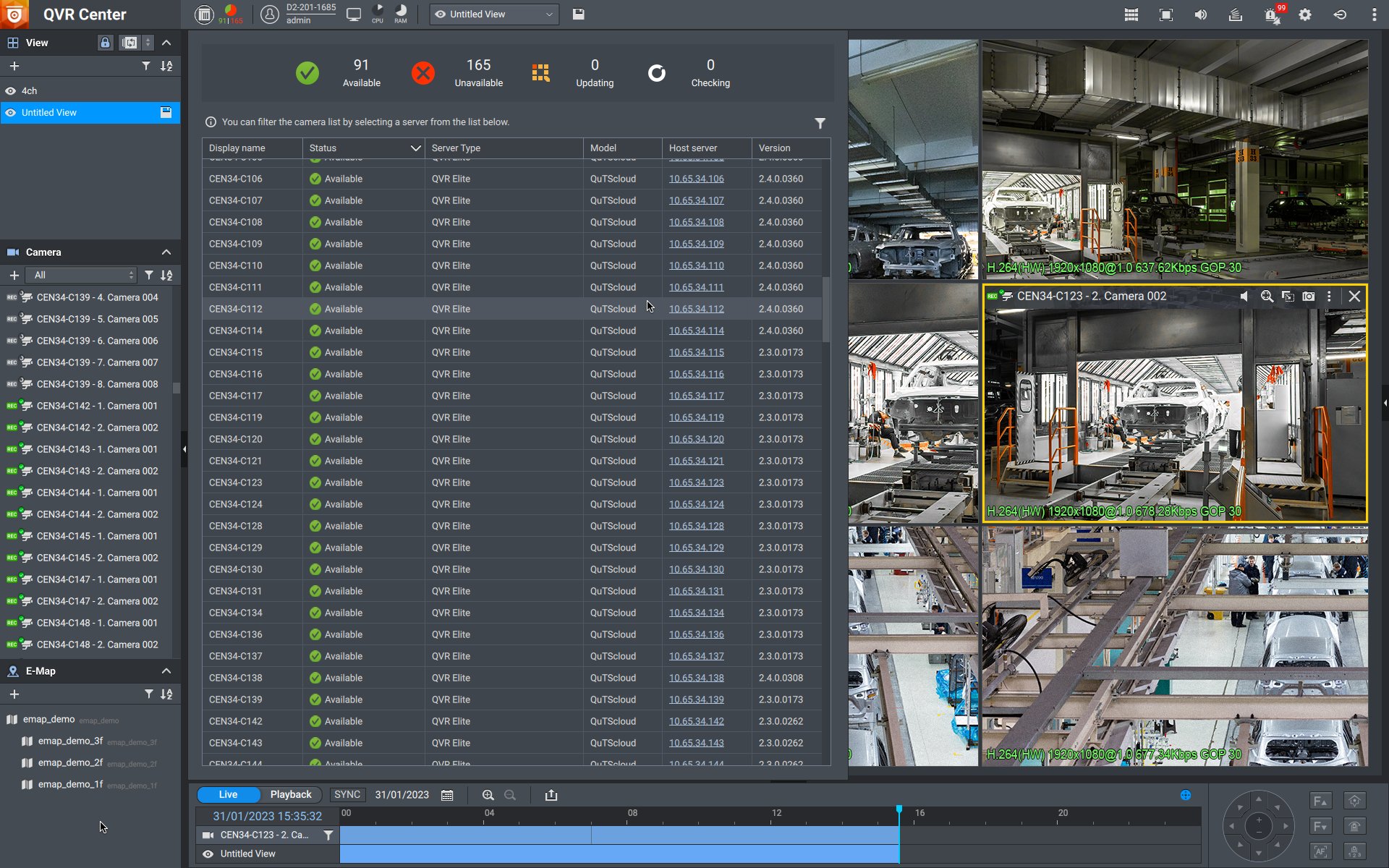Click the speaker volume icon in top bar

[1201, 14]
